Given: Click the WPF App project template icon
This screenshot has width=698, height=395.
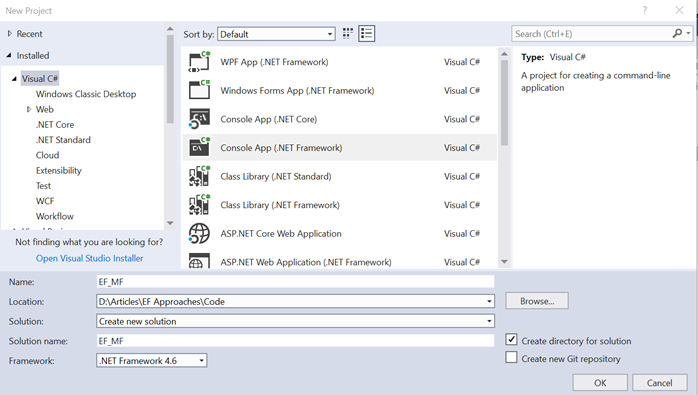Looking at the screenshot, I should click(199, 62).
